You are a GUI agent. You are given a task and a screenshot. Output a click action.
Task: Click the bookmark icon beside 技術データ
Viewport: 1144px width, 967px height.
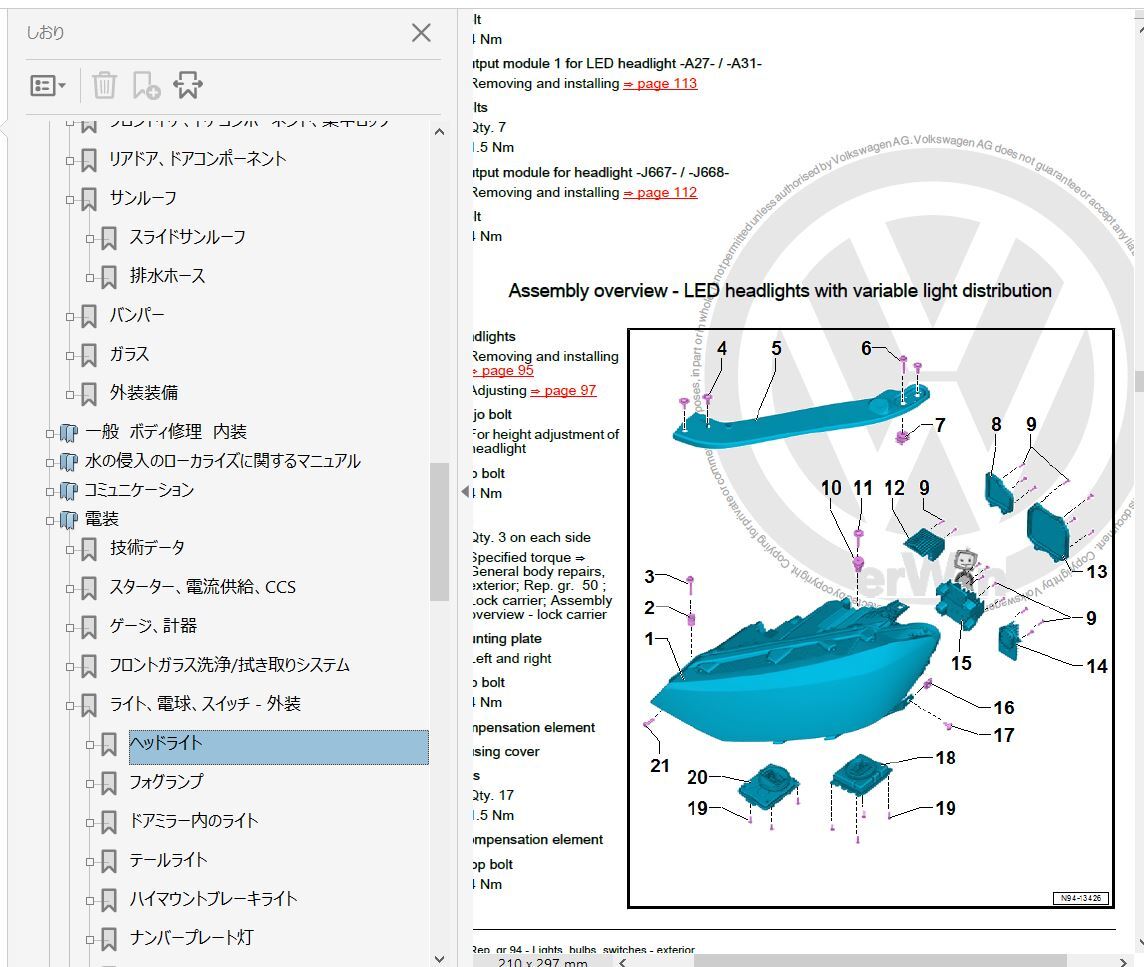tap(88, 550)
